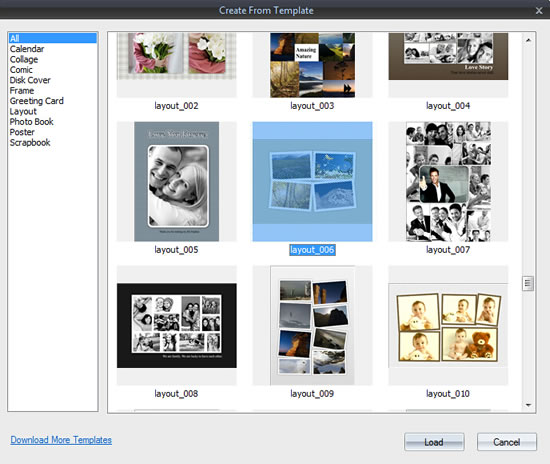
Task: Click the layout_007 label text
Action: tap(448, 250)
